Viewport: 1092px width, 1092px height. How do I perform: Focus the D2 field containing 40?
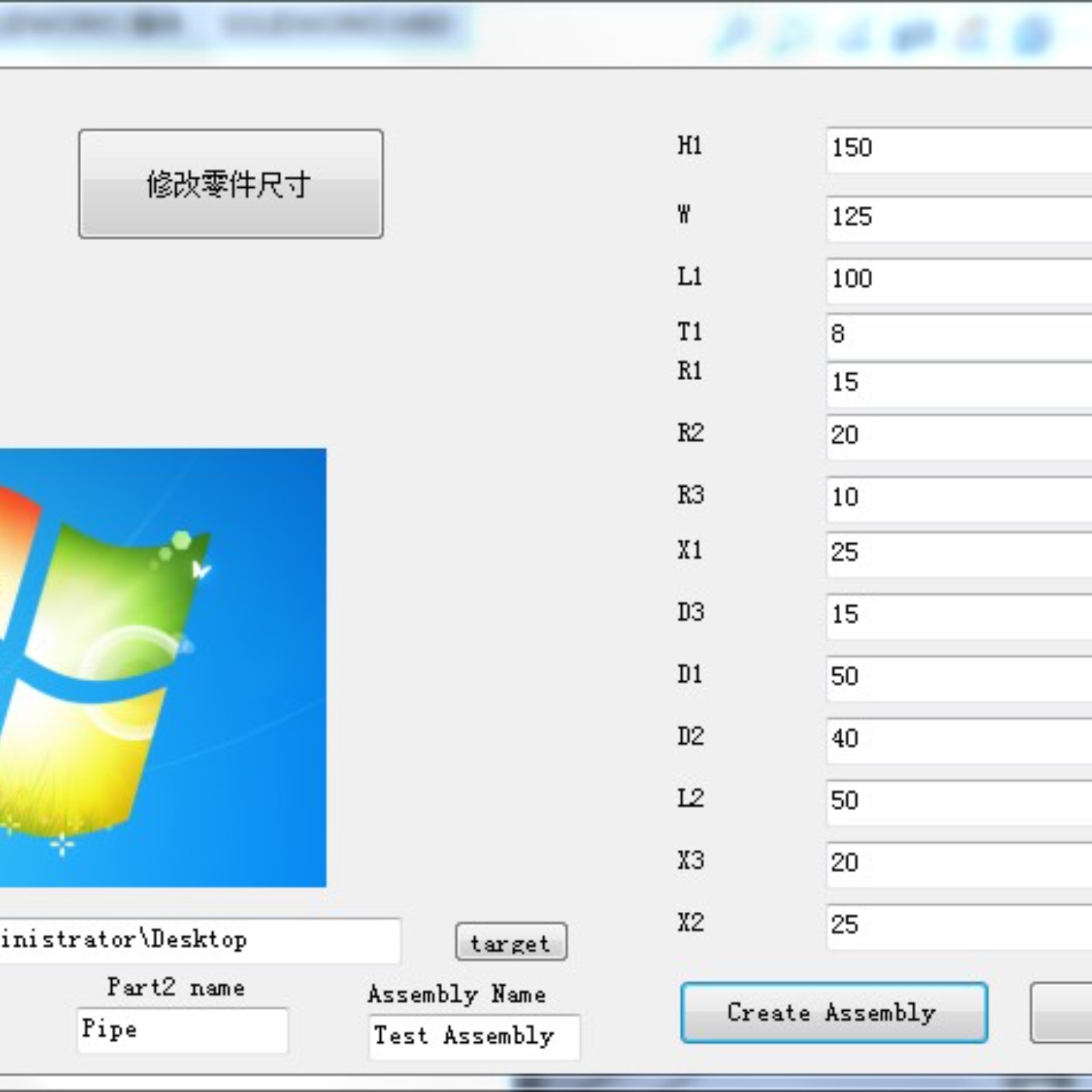tap(955, 740)
